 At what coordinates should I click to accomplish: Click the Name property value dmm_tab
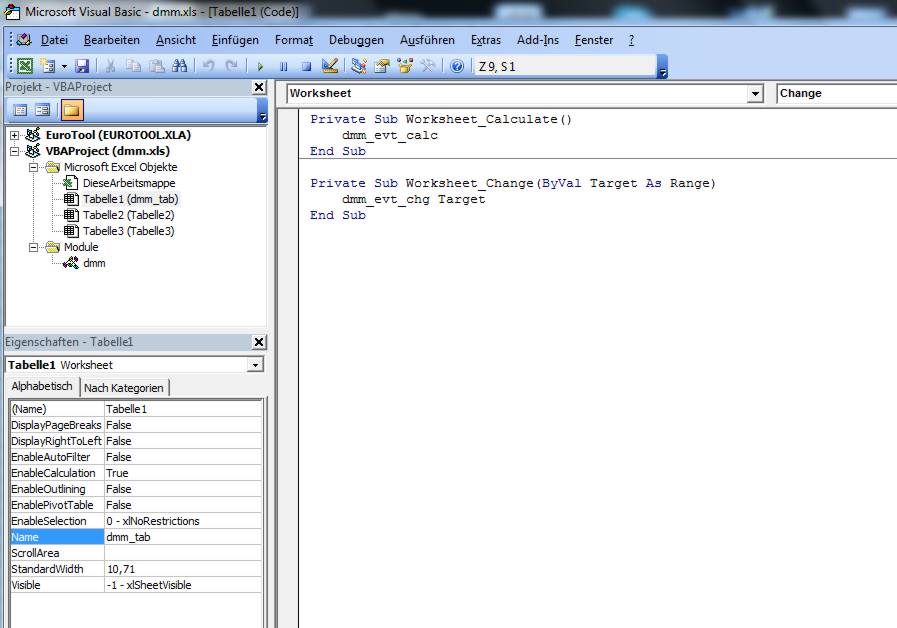pyautogui.click(x=183, y=537)
